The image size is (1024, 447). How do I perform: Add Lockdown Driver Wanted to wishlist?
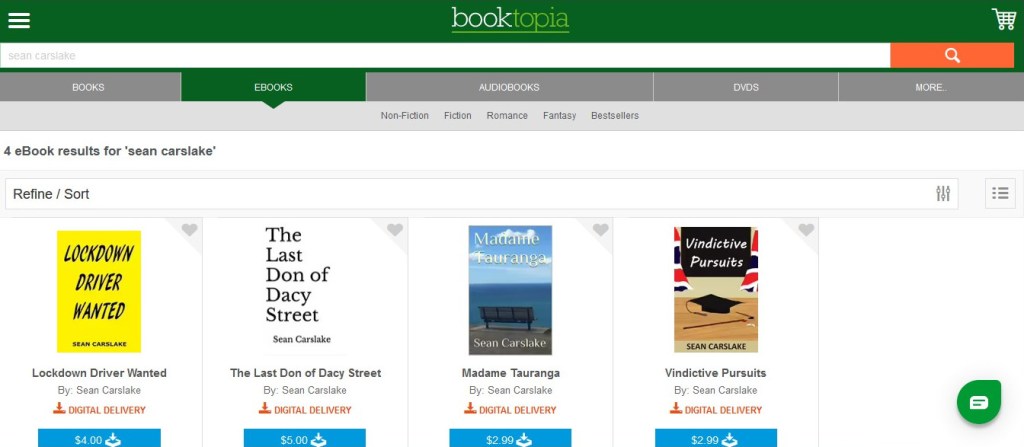point(189,231)
